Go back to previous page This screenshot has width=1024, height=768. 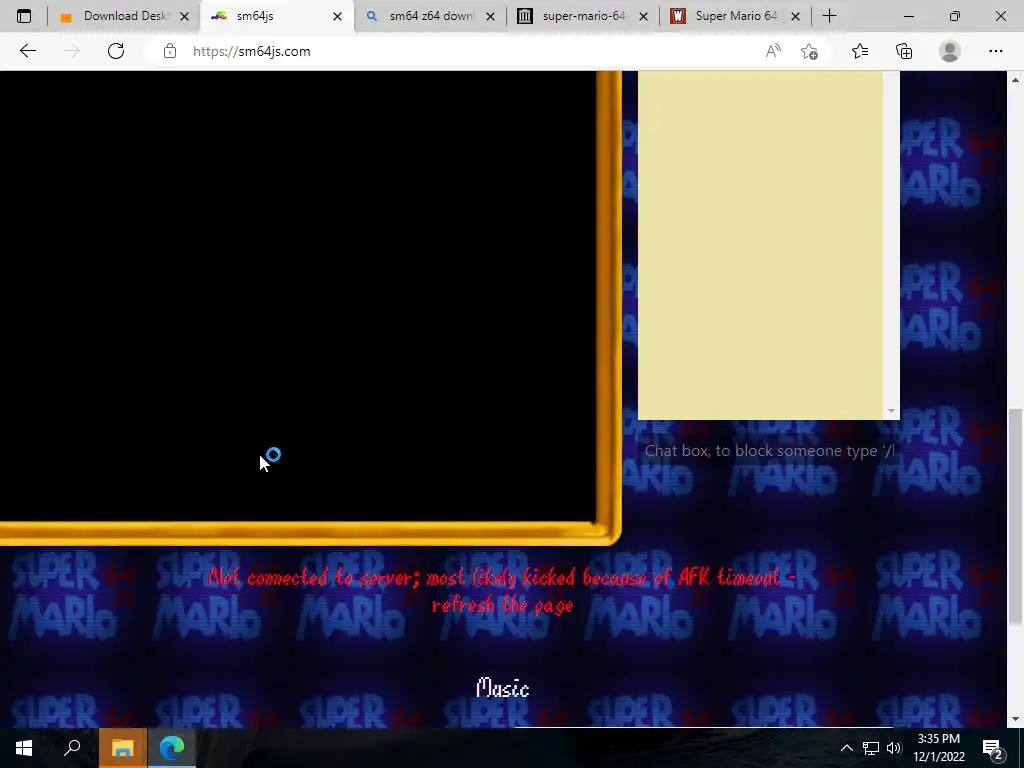point(27,51)
